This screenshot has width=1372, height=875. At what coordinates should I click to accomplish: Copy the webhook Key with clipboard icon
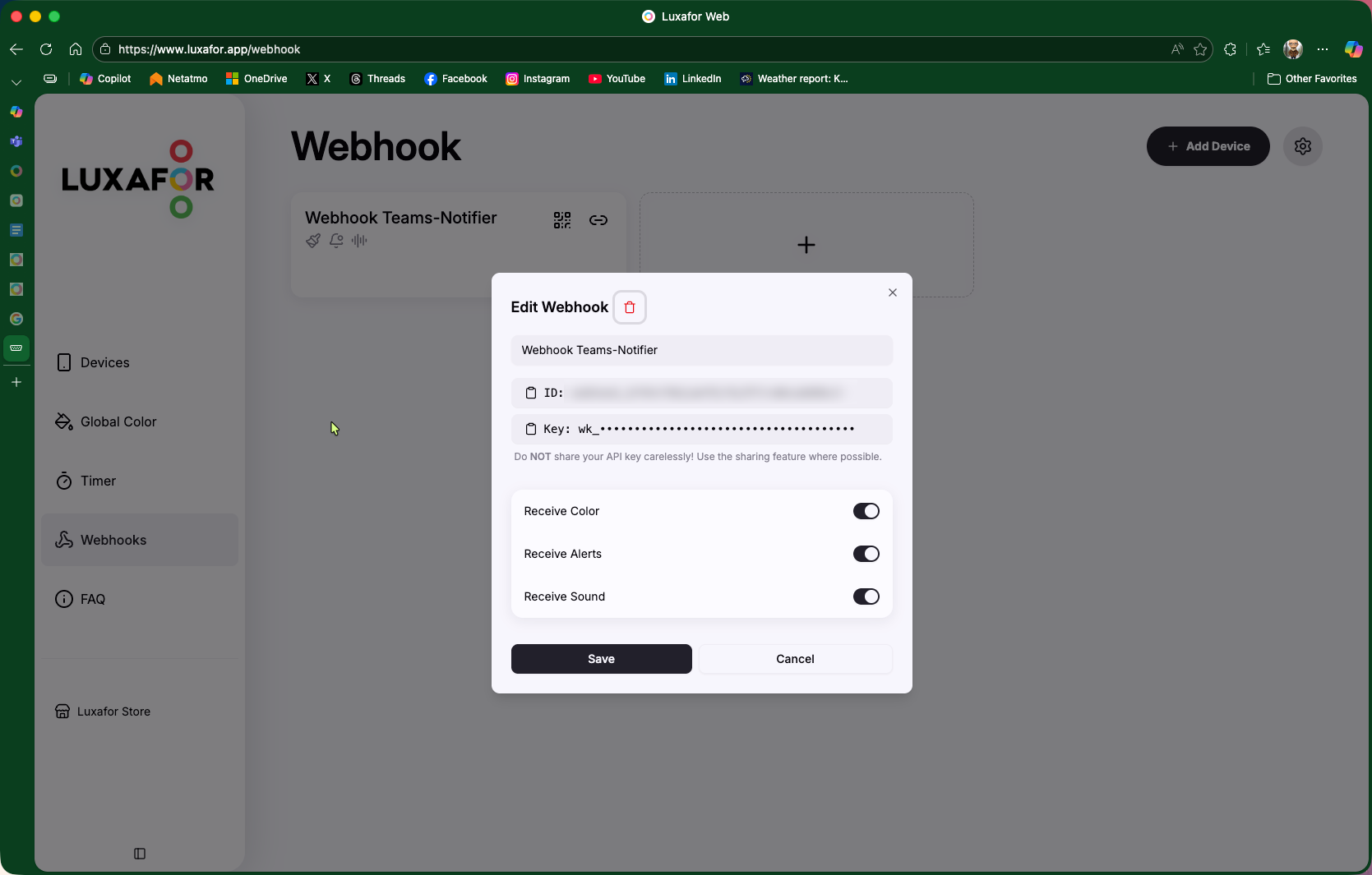click(531, 429)
